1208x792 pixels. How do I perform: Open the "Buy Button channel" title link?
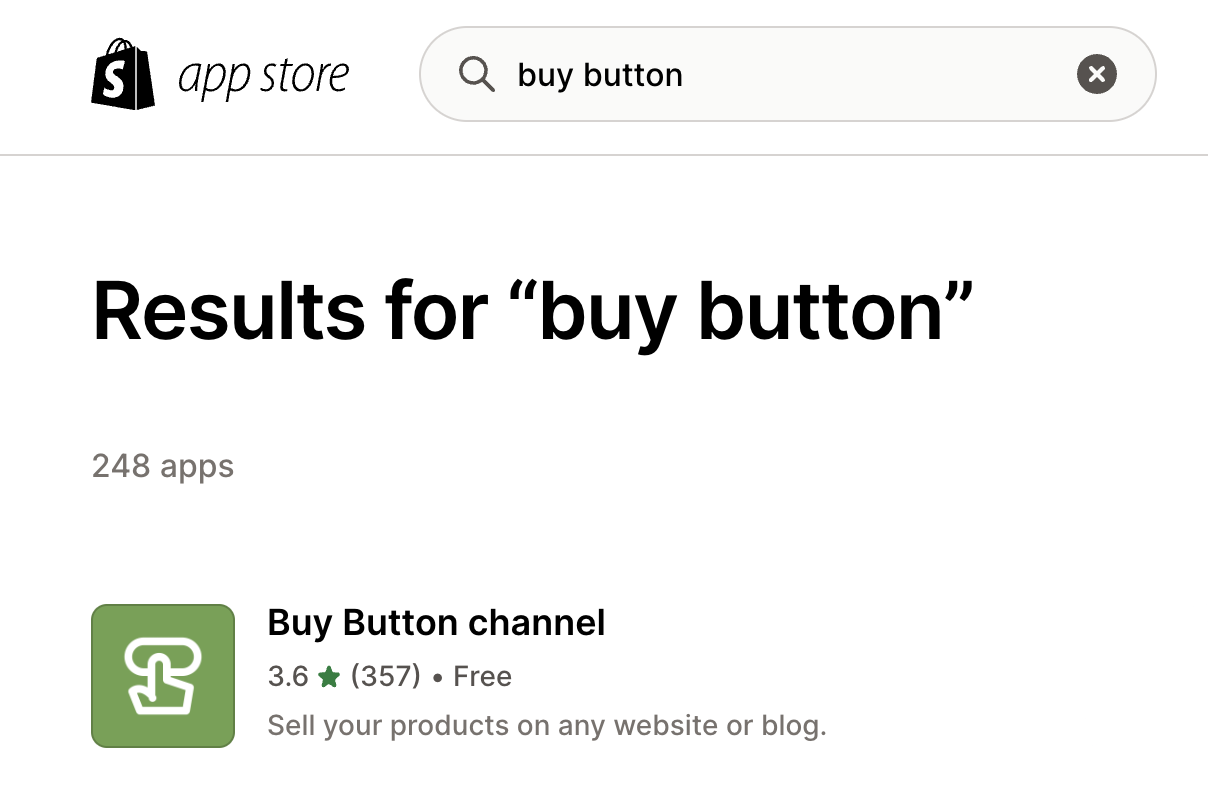pos(436,623)
